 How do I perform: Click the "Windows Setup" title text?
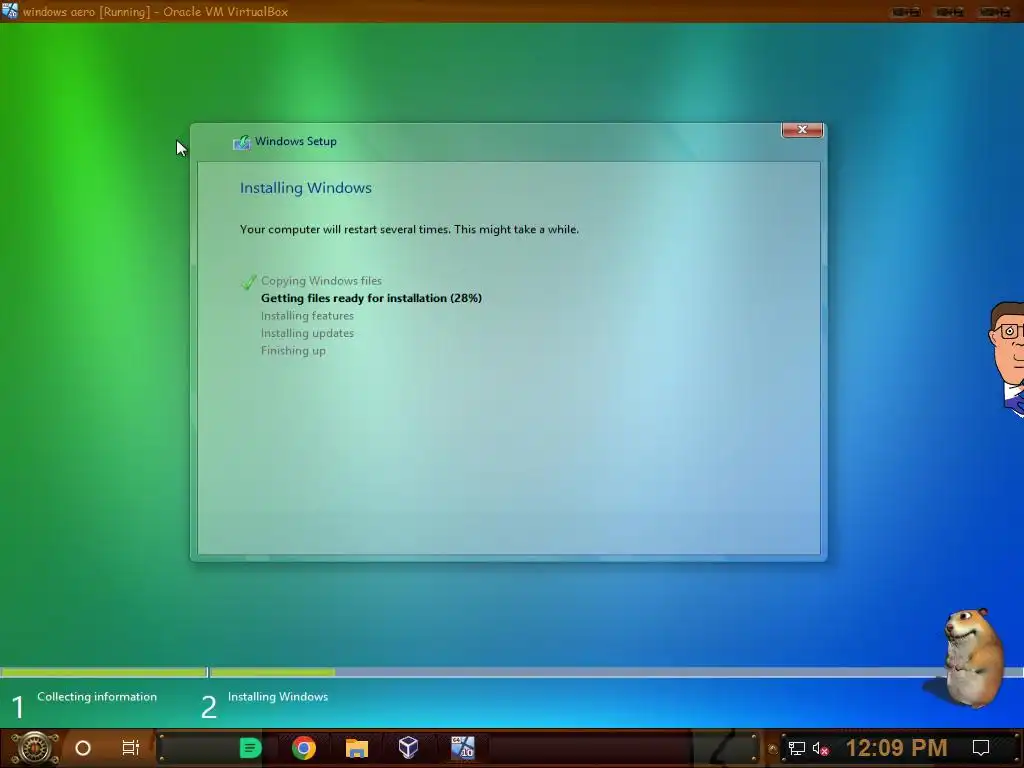296,141
